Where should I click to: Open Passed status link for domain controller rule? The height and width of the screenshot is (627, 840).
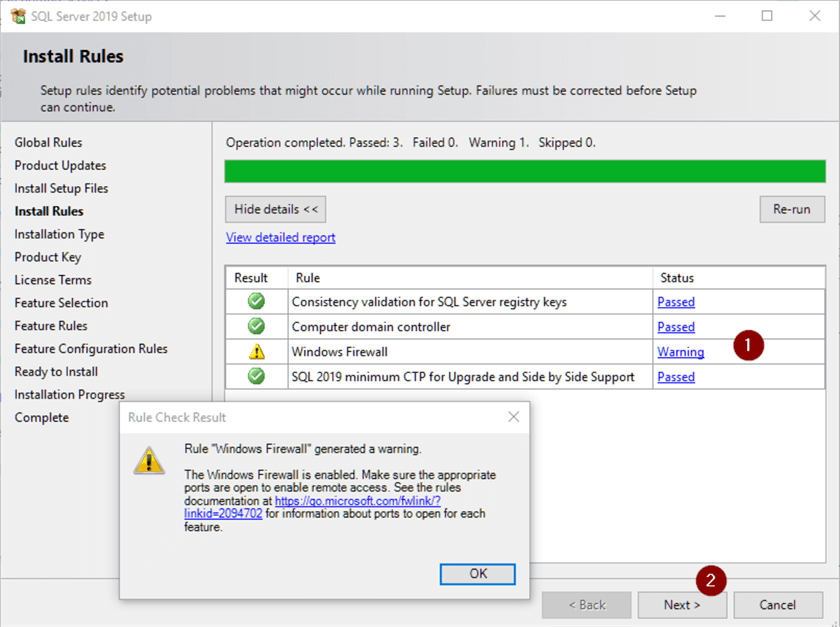pyautogui.click(x=676, y=326)
